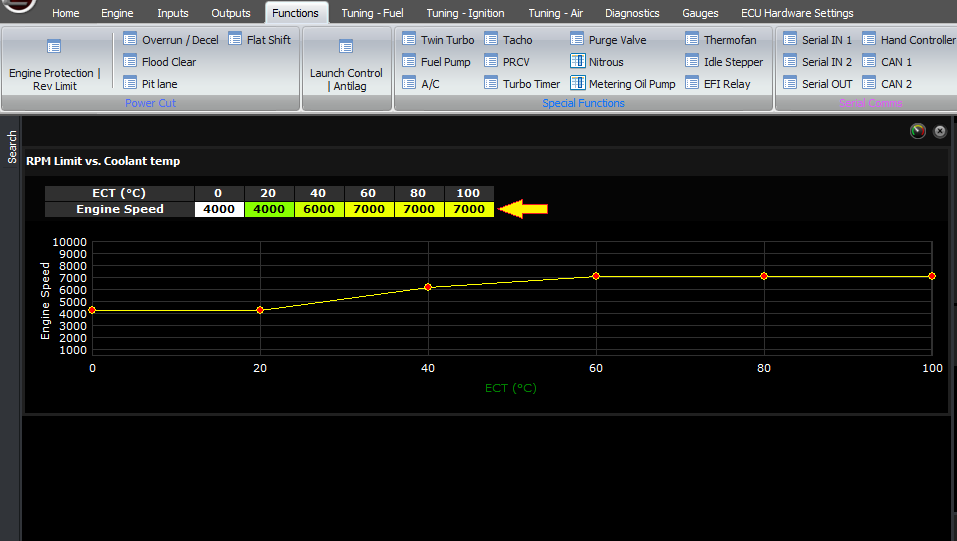Open Twin Turbo function
Image resolution: width=957 pixels, height=541 pixels.
pyautogui.click(x=438, y=40)
